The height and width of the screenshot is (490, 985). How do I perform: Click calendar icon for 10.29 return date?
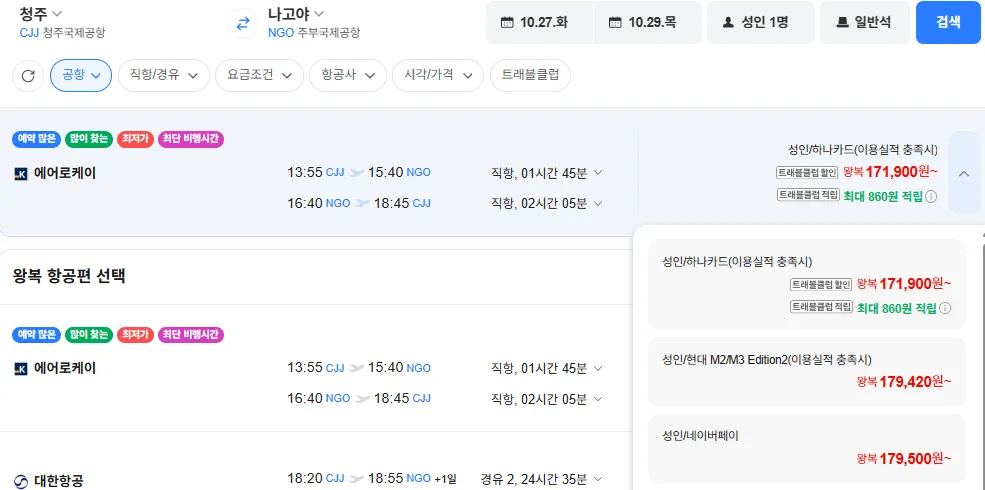[x=615, y=23]
